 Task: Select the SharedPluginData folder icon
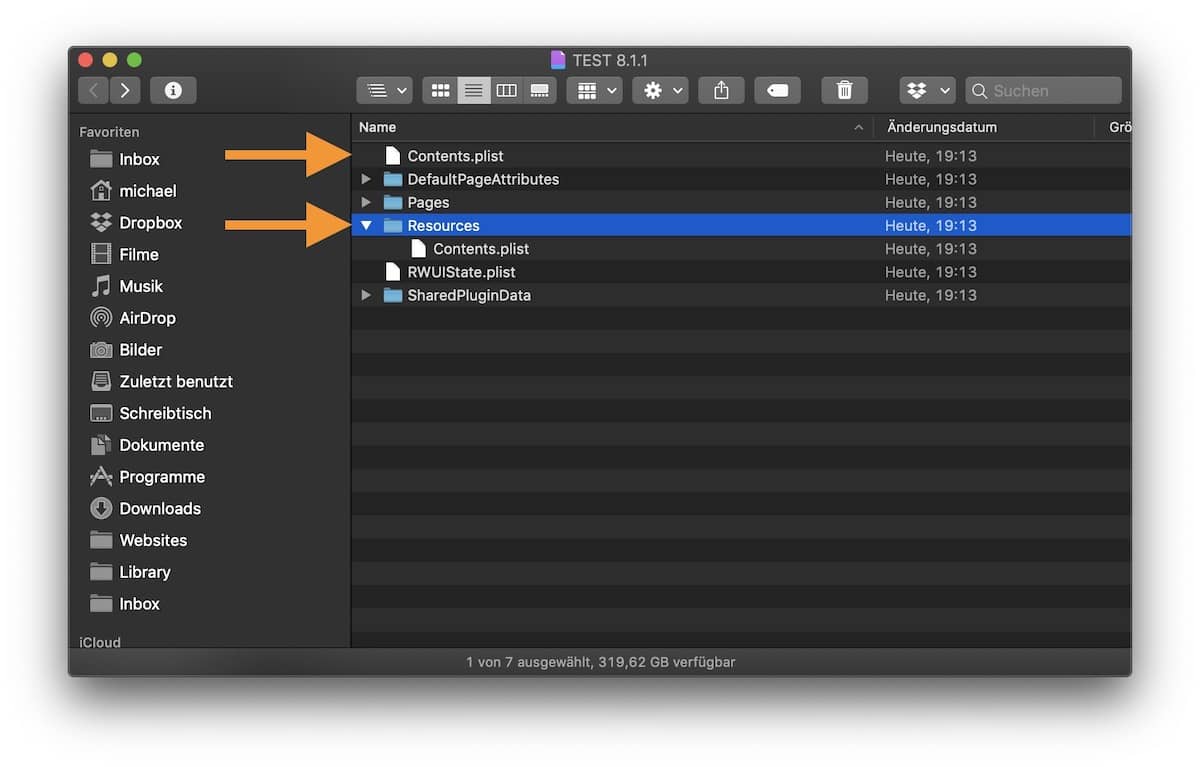(393, 295)
